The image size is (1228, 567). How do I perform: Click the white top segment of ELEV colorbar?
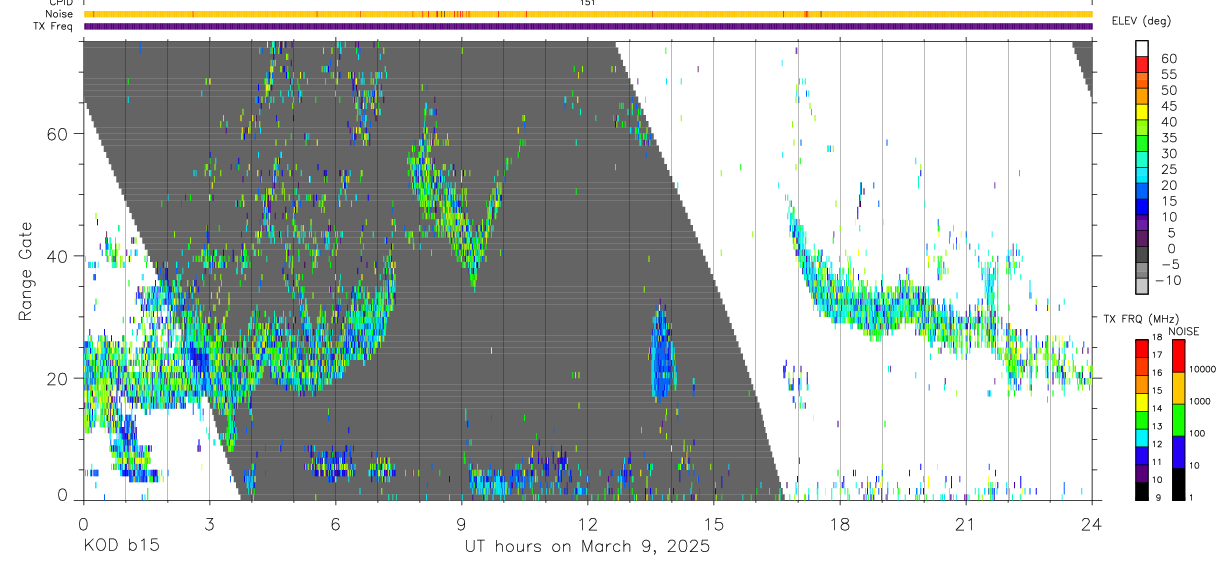click(1142, 50)
